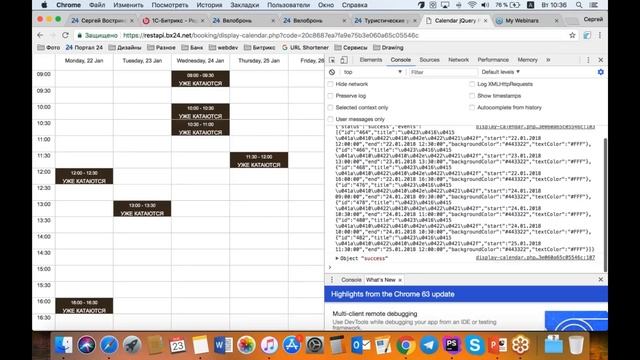Image resolution: width=640 pixels, height=360 pixels.
Task: Switch to the Sources tab
Action: pos(429,60)
